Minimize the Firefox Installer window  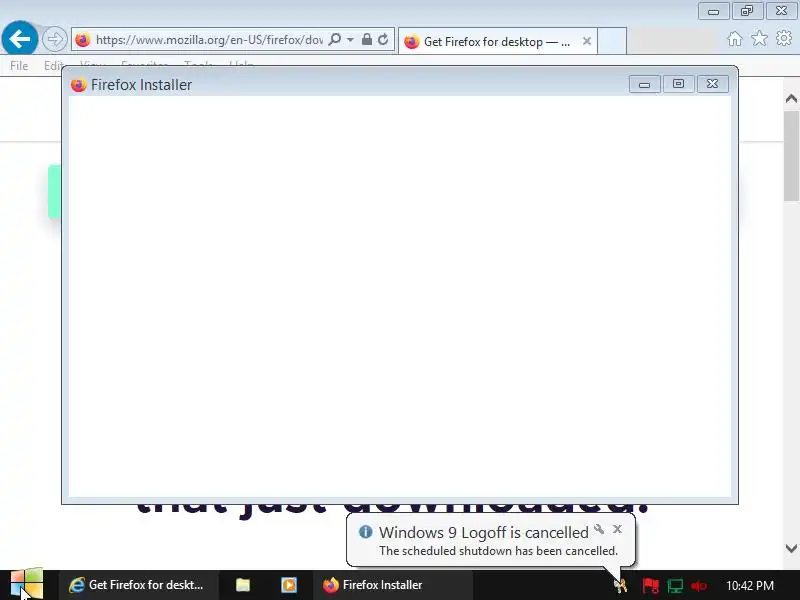pos(644,84)
